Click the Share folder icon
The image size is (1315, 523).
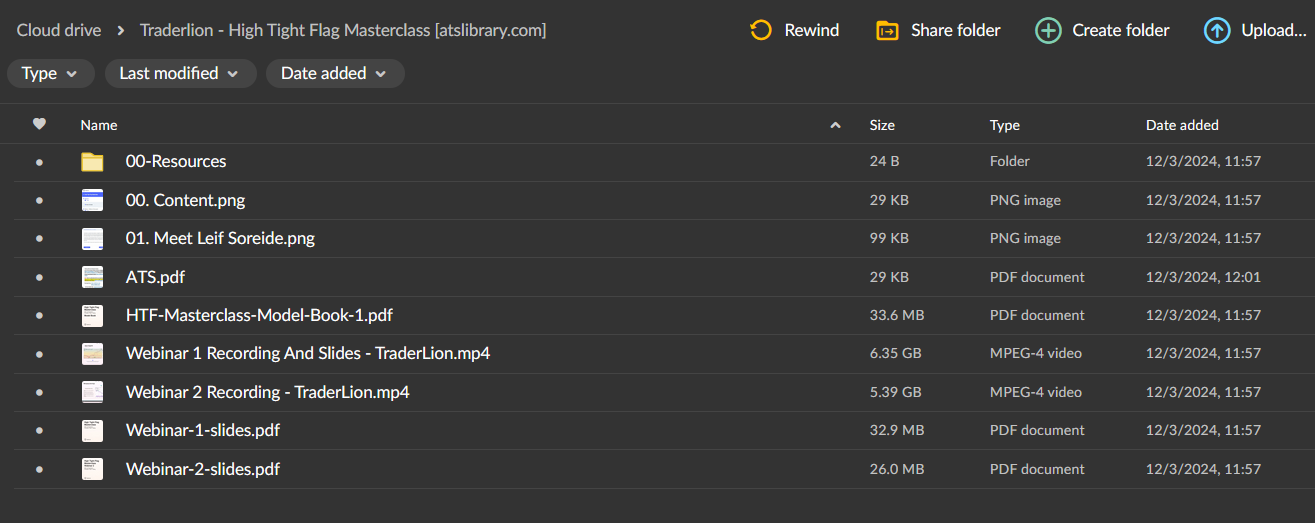pyautogui.click(x=887, y=30)
